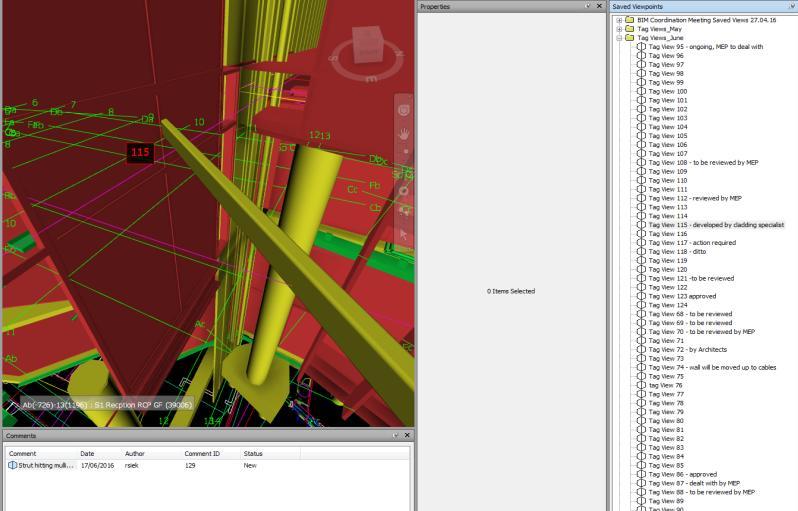Close the Properties panel
This screenshot has width=798, height=511.
coord(599,6)
